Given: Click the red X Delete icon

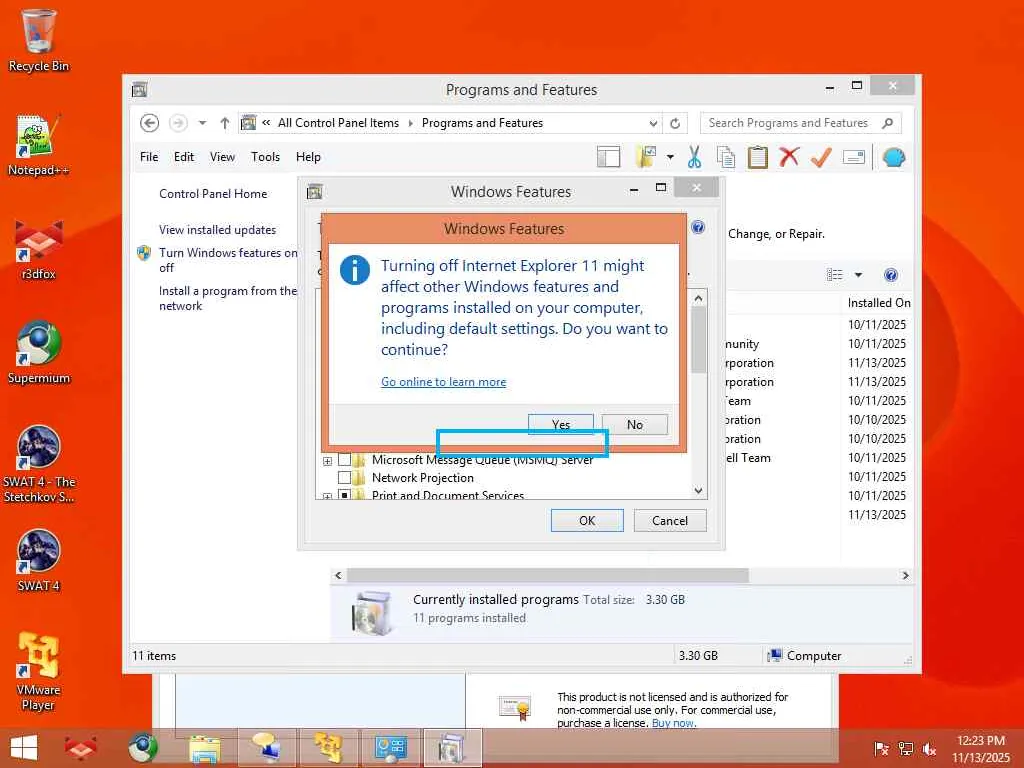Looking at the screenshot, I should pyautogui.click(x=789, y=157).
